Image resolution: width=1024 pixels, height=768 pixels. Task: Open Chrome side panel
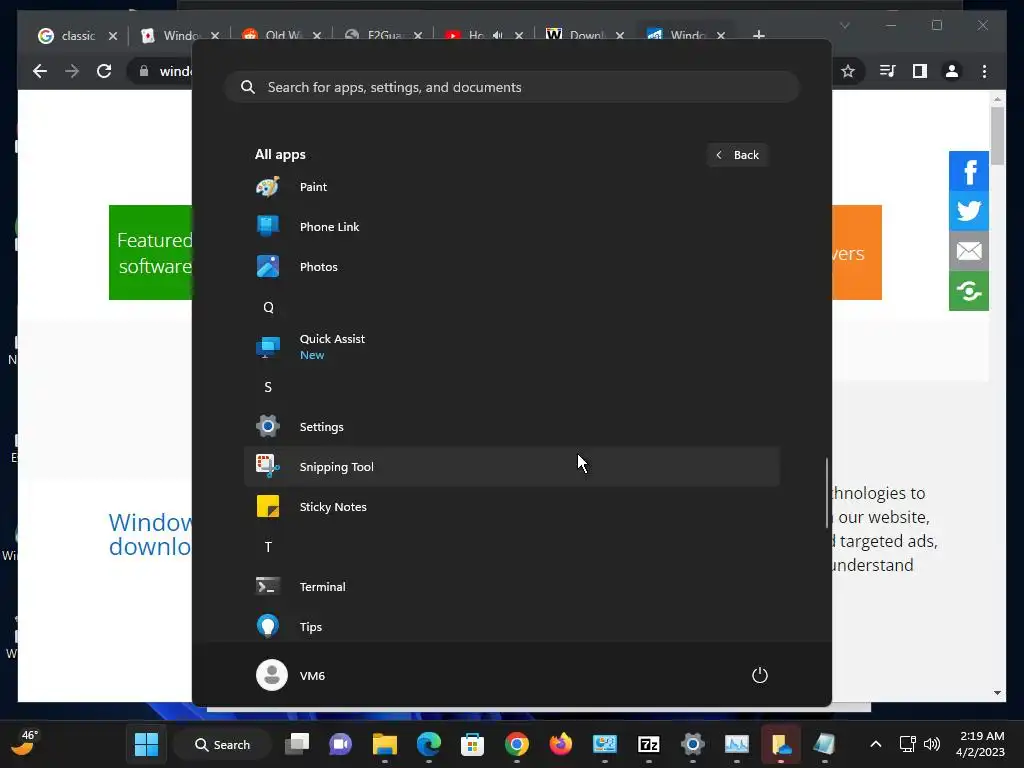pyautogui.click(x=920, y=71)
